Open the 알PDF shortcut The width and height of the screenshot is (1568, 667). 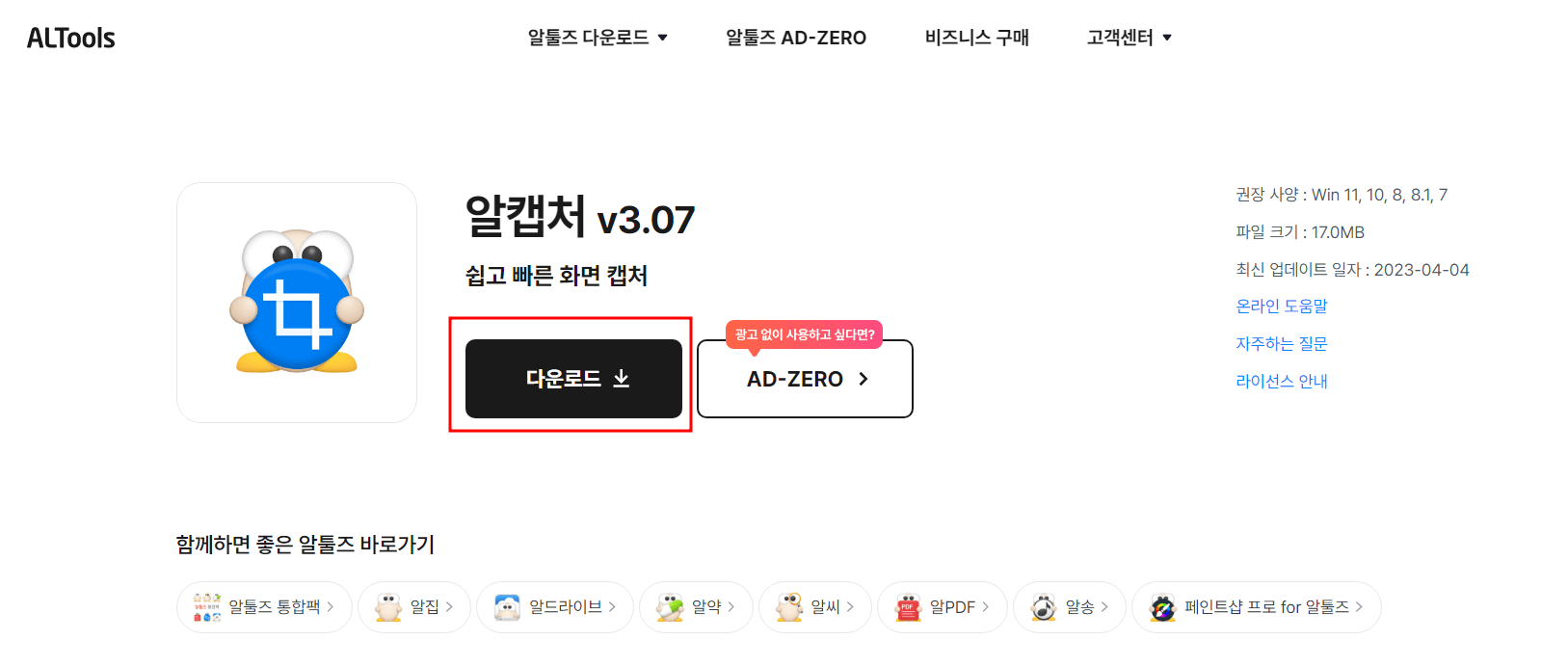point(942,606)
